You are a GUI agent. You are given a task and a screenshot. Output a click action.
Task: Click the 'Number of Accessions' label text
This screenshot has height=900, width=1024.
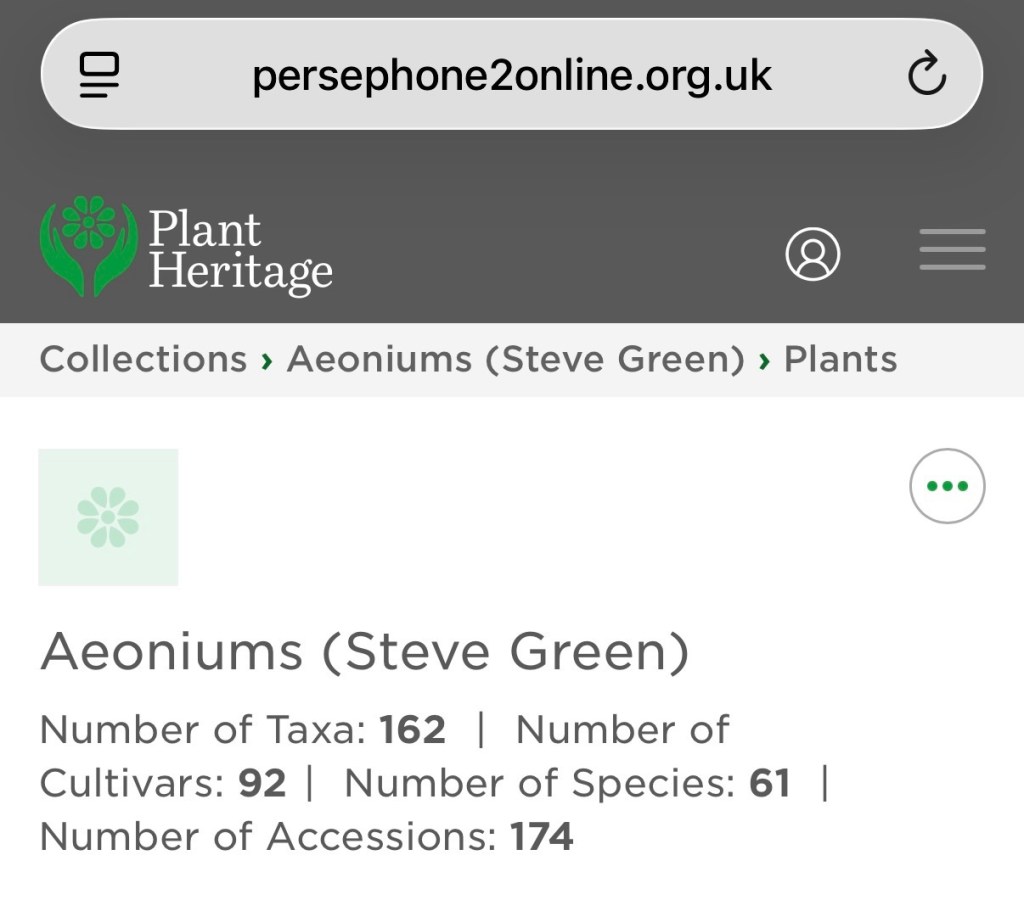point(267,836)
